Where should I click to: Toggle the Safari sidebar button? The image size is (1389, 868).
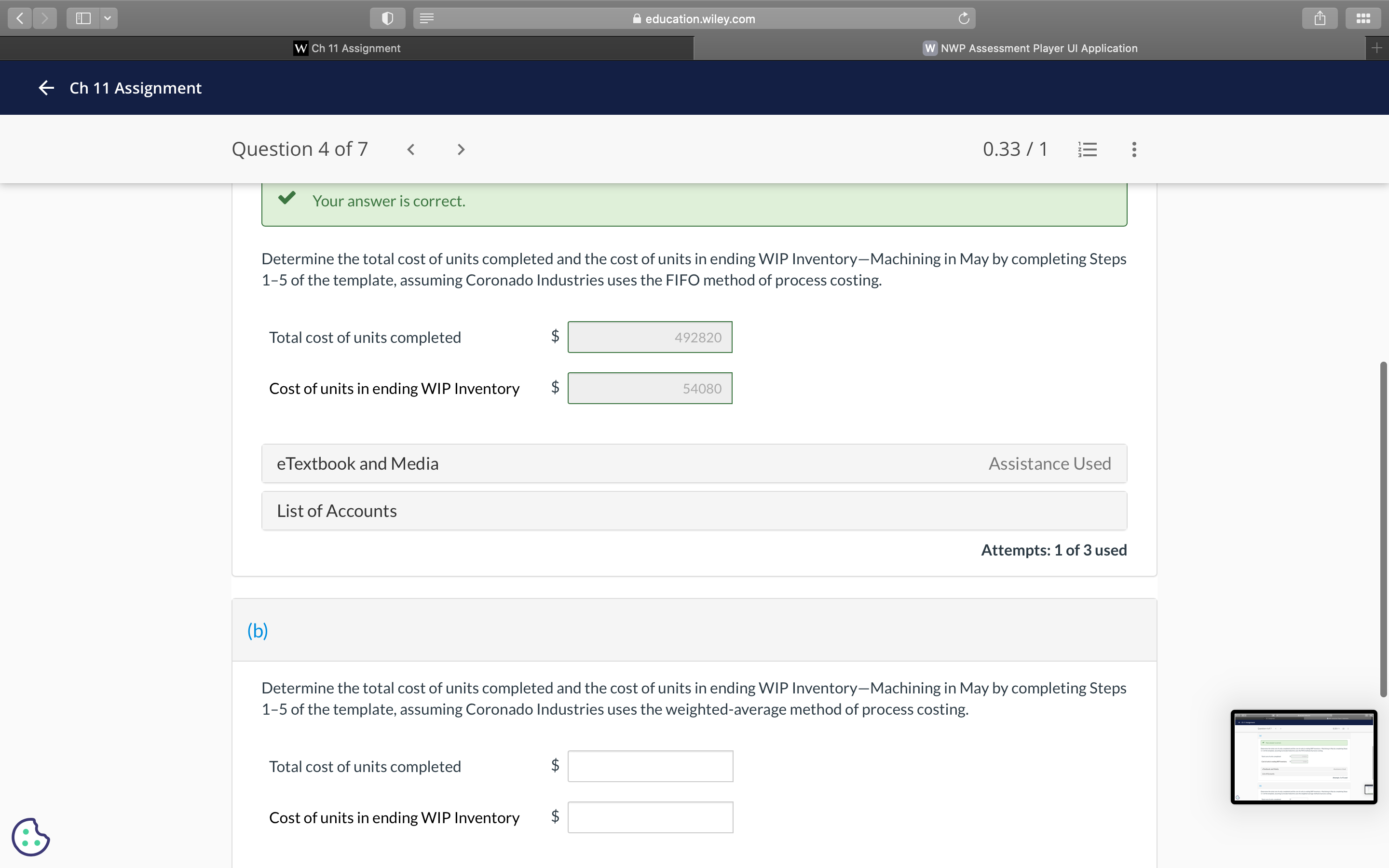tap(83, 18)
